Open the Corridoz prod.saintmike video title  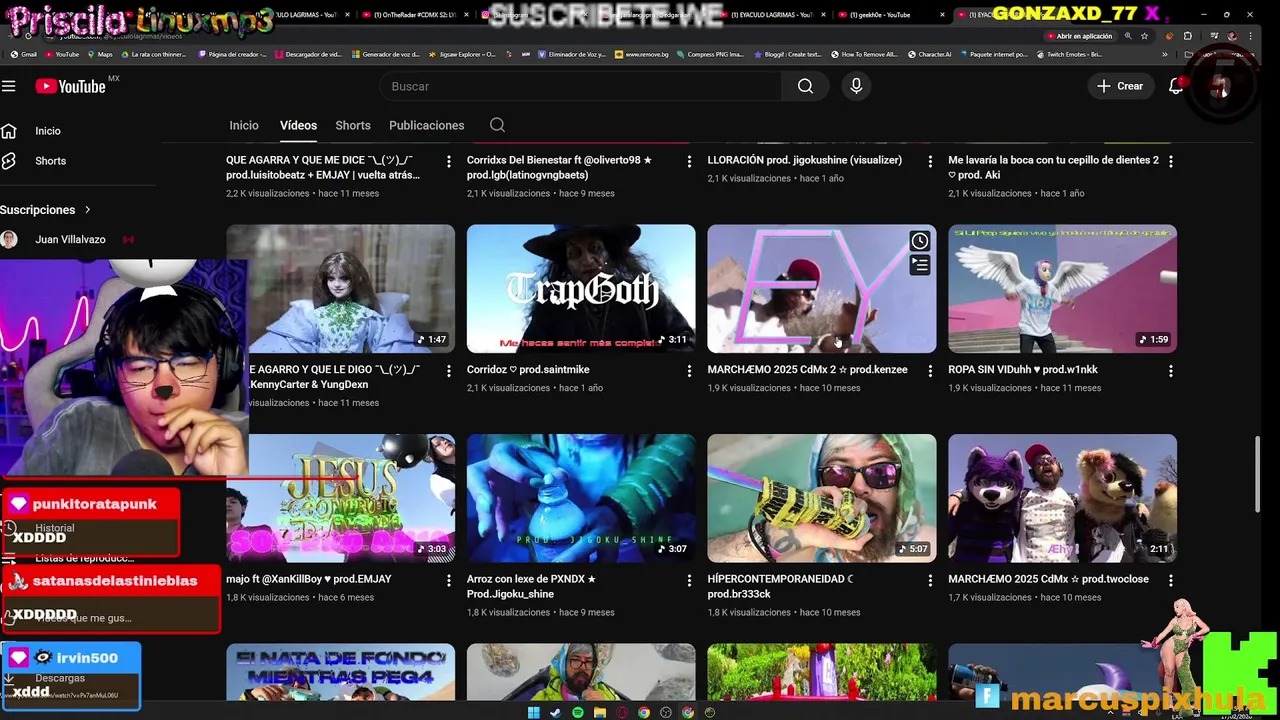pyautogui.click(x=528, y=369)
